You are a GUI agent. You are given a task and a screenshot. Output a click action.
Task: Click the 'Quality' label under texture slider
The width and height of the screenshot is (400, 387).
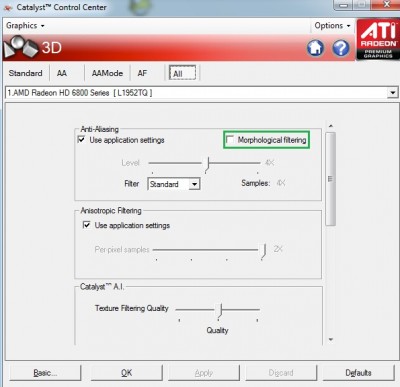(217, 330)
